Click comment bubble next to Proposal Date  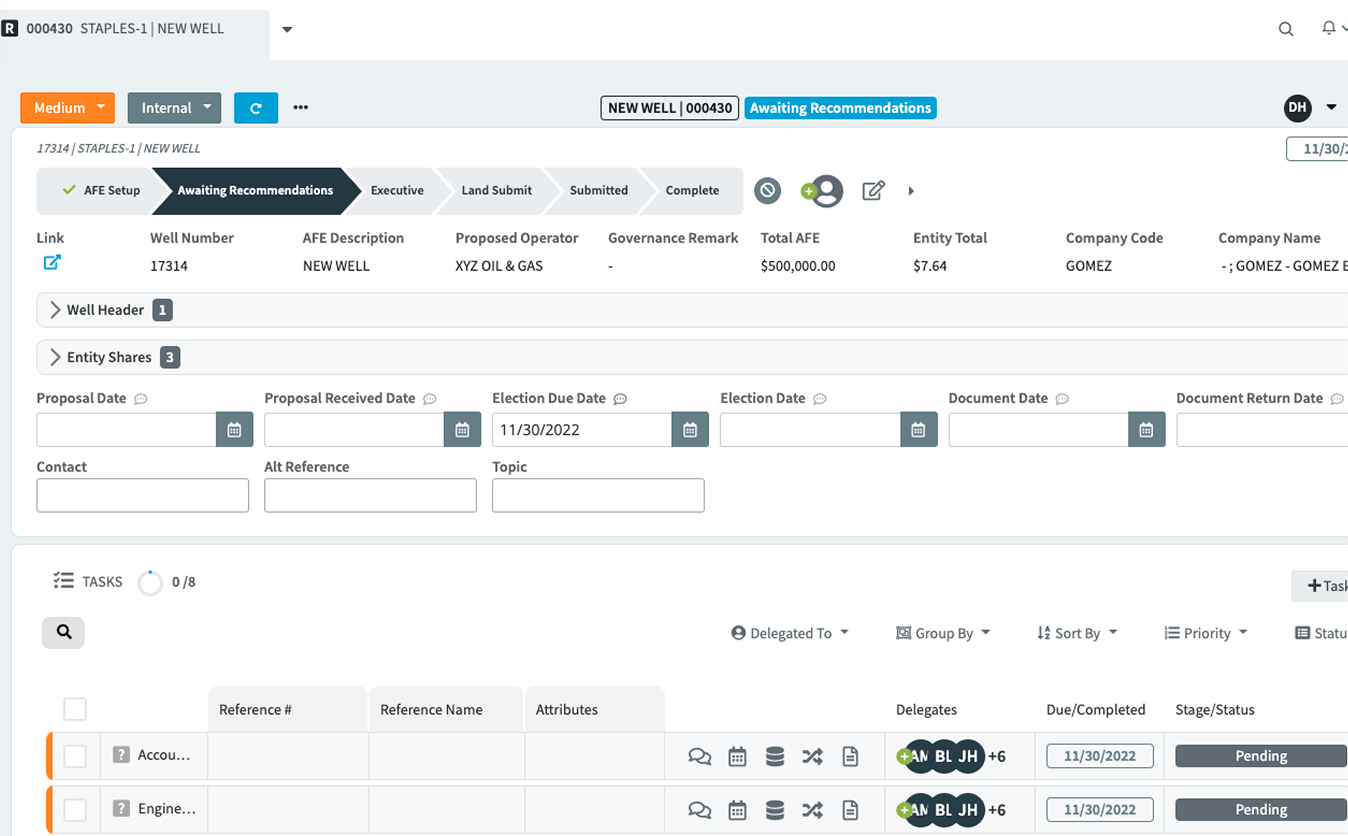(x=141, y=399)
